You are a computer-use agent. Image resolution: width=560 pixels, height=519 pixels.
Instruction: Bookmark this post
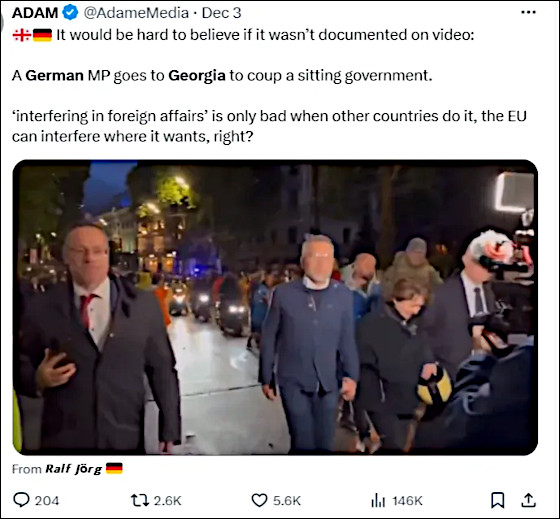tap(498, 500)
